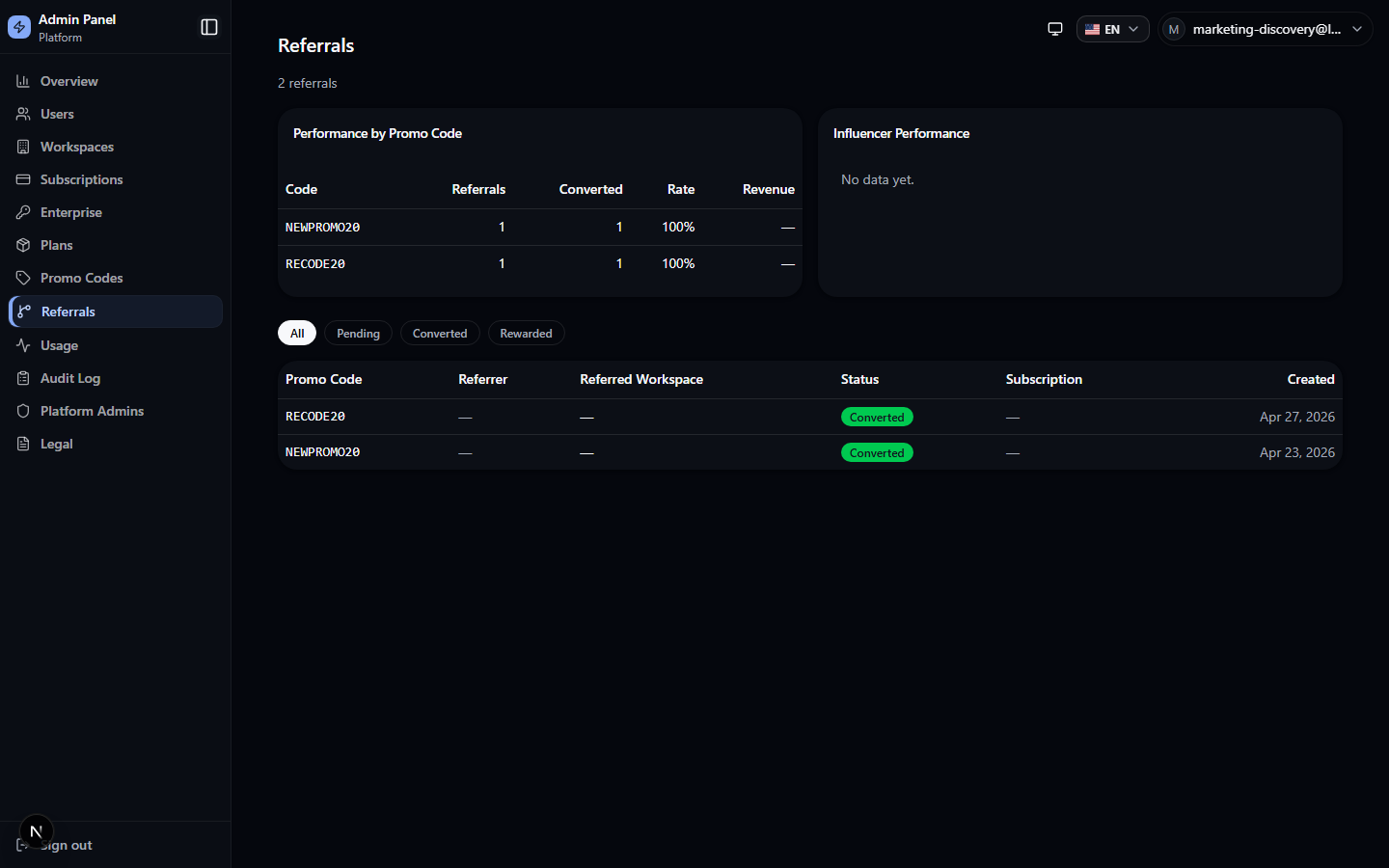Viewport: 1389px width, 868px height.
Task: Click the Plans package icon in sidebar
Action: (x=23, y=245)
